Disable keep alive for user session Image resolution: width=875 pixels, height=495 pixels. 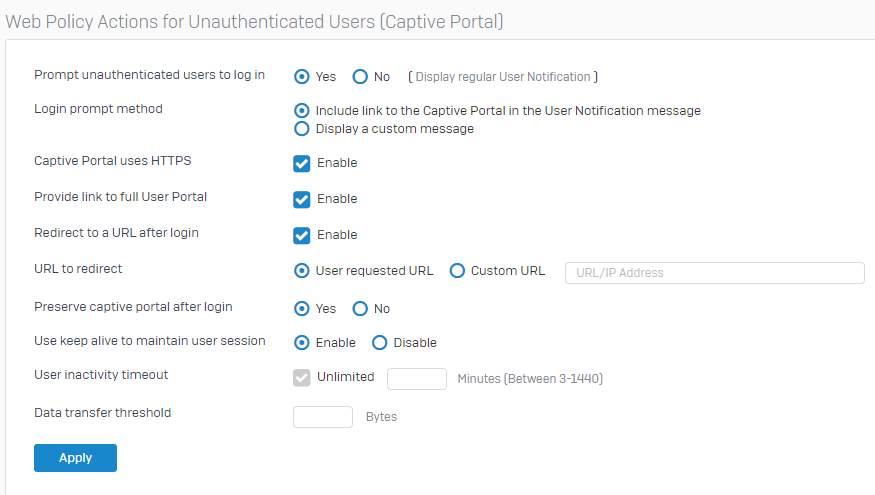379,343
